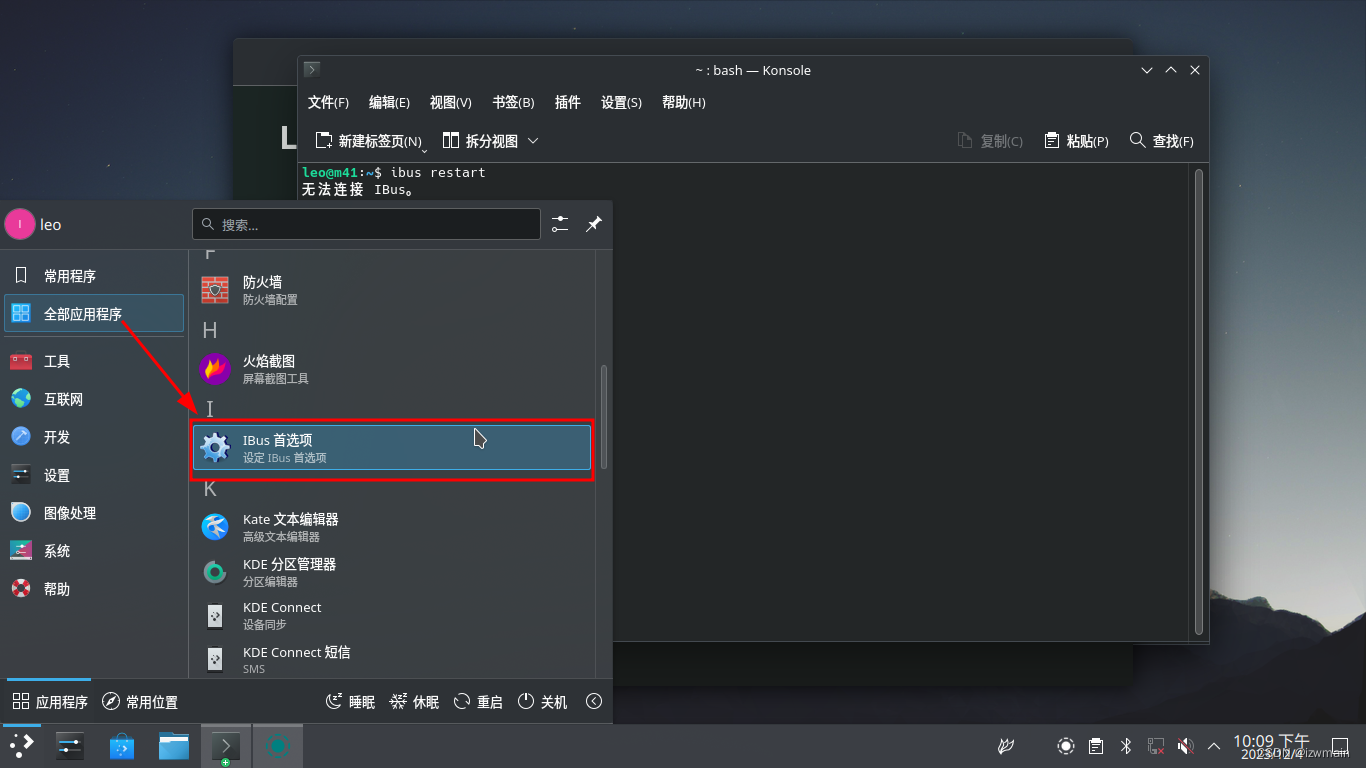Screen dimensions: 1366x768
Task: Expand the 拆分视图 dropdown arrow
Action: click(533, 141)
